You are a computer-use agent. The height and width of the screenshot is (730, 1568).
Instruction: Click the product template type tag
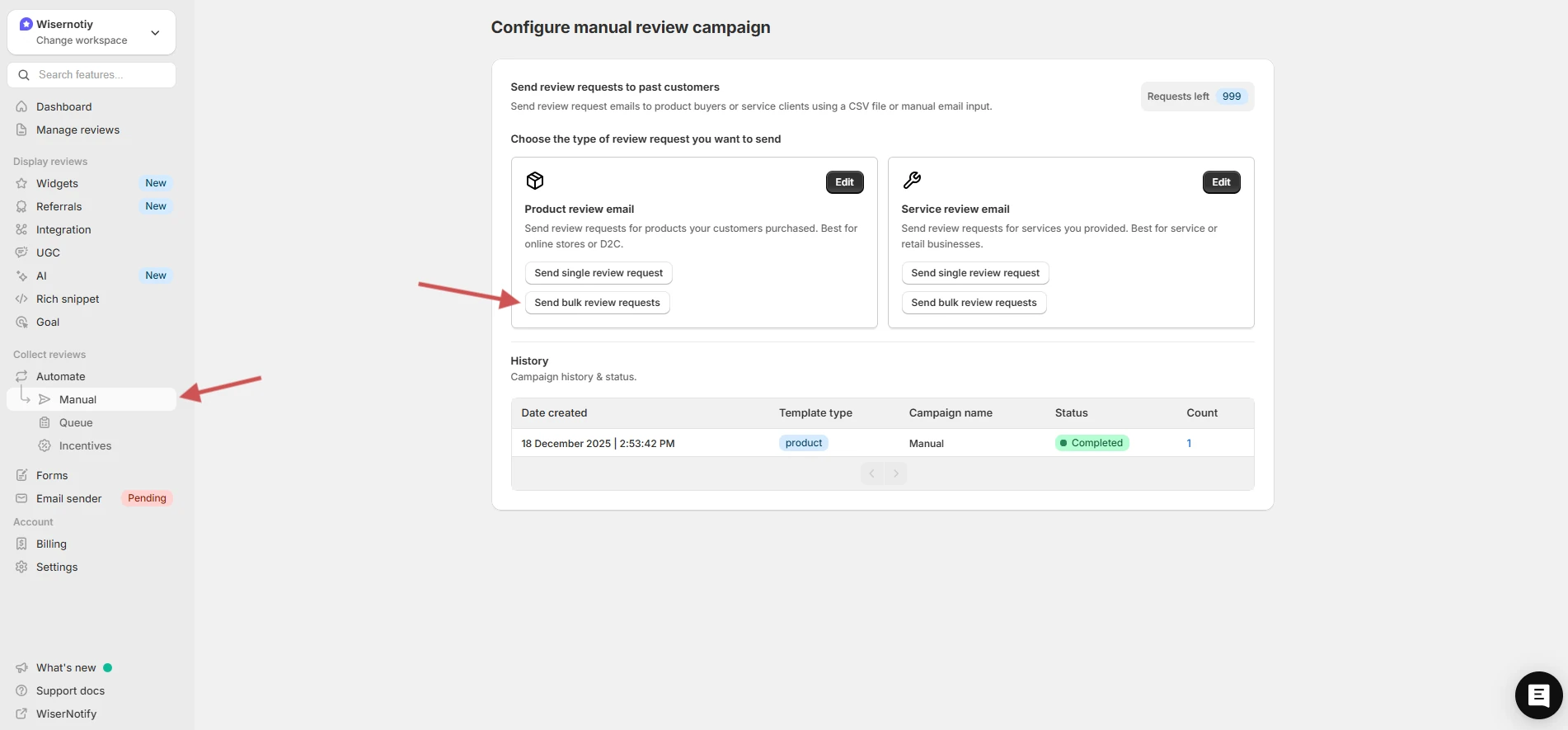tap(804, 443)
